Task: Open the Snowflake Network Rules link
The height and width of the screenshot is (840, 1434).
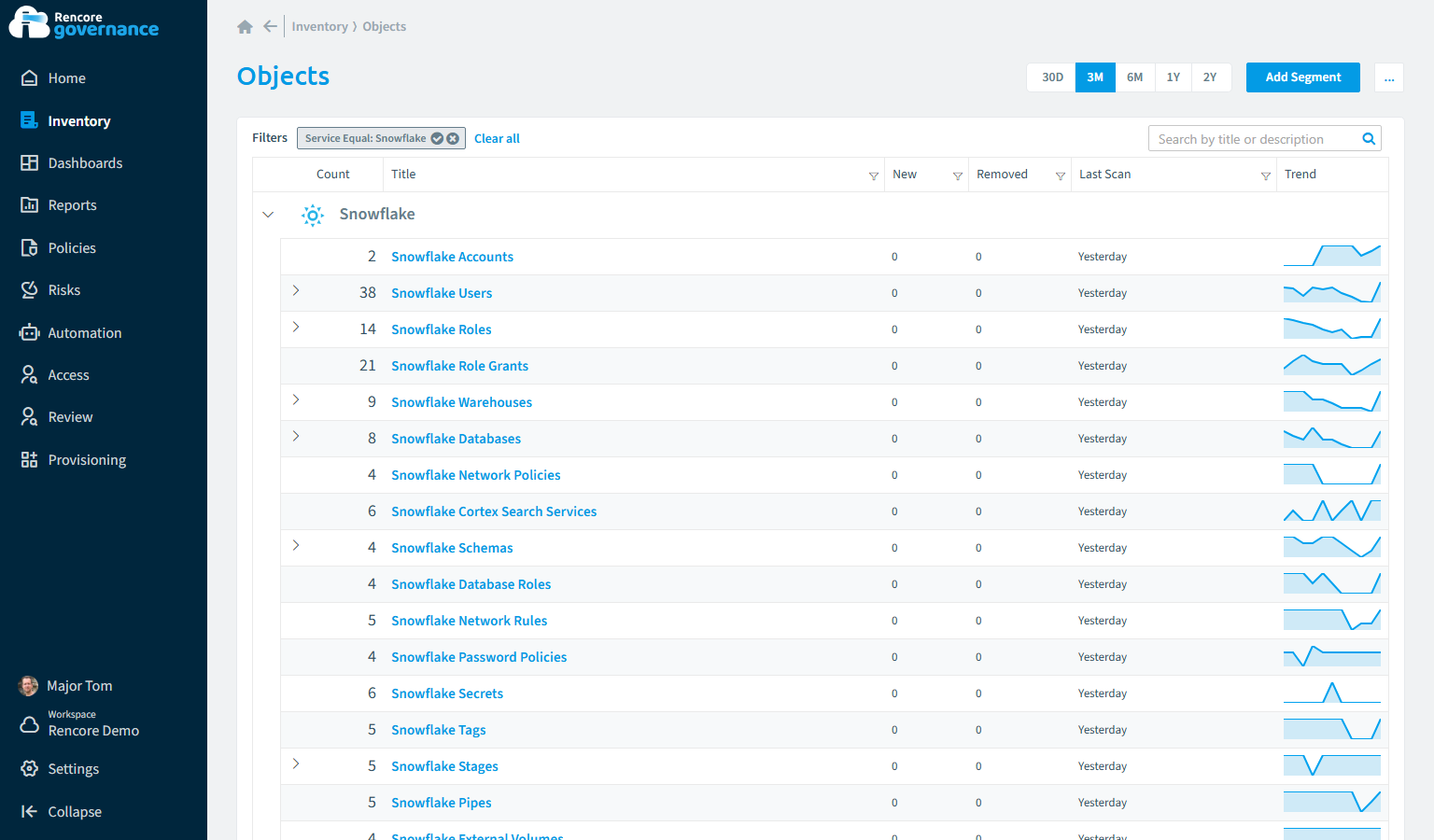Action: 469,621
